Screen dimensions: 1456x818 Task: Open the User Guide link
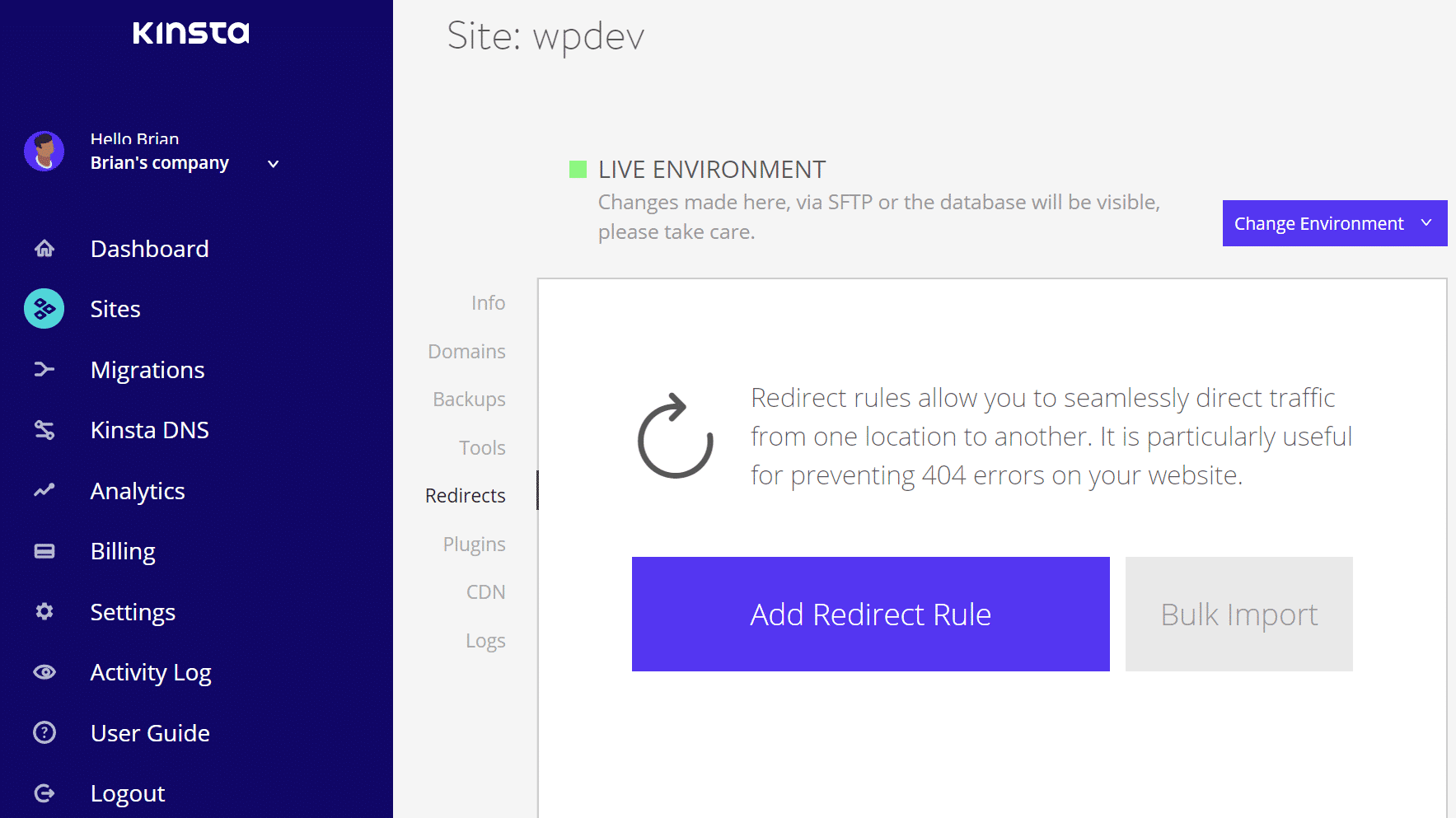click(150, 733)
